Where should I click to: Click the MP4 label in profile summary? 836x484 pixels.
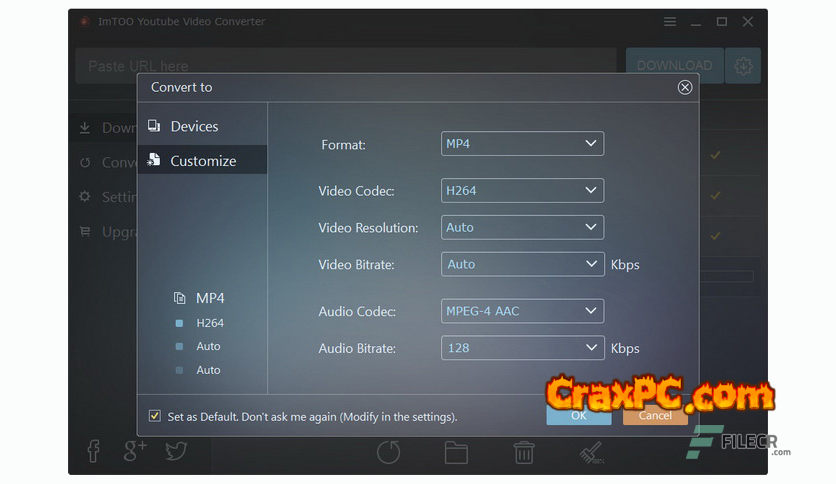(x=210, y=298)
